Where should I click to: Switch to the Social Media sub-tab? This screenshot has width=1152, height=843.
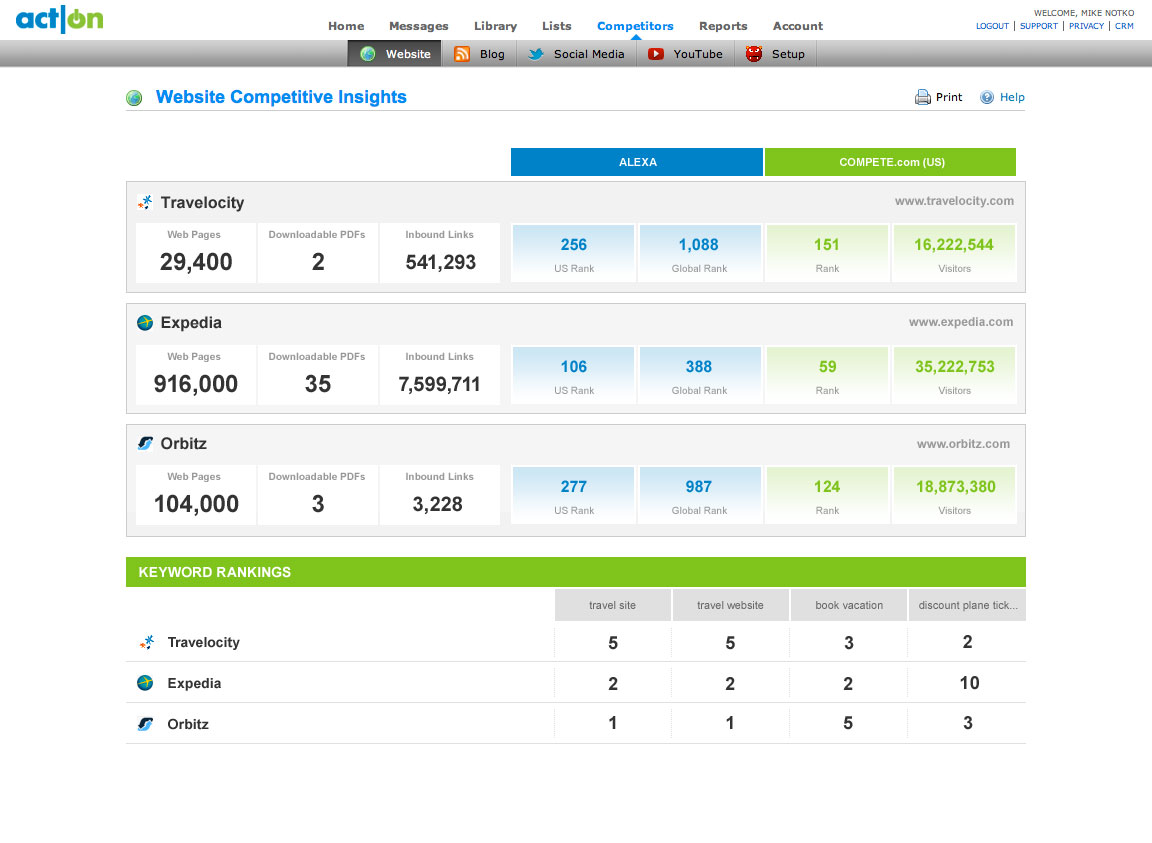(575, 54)
